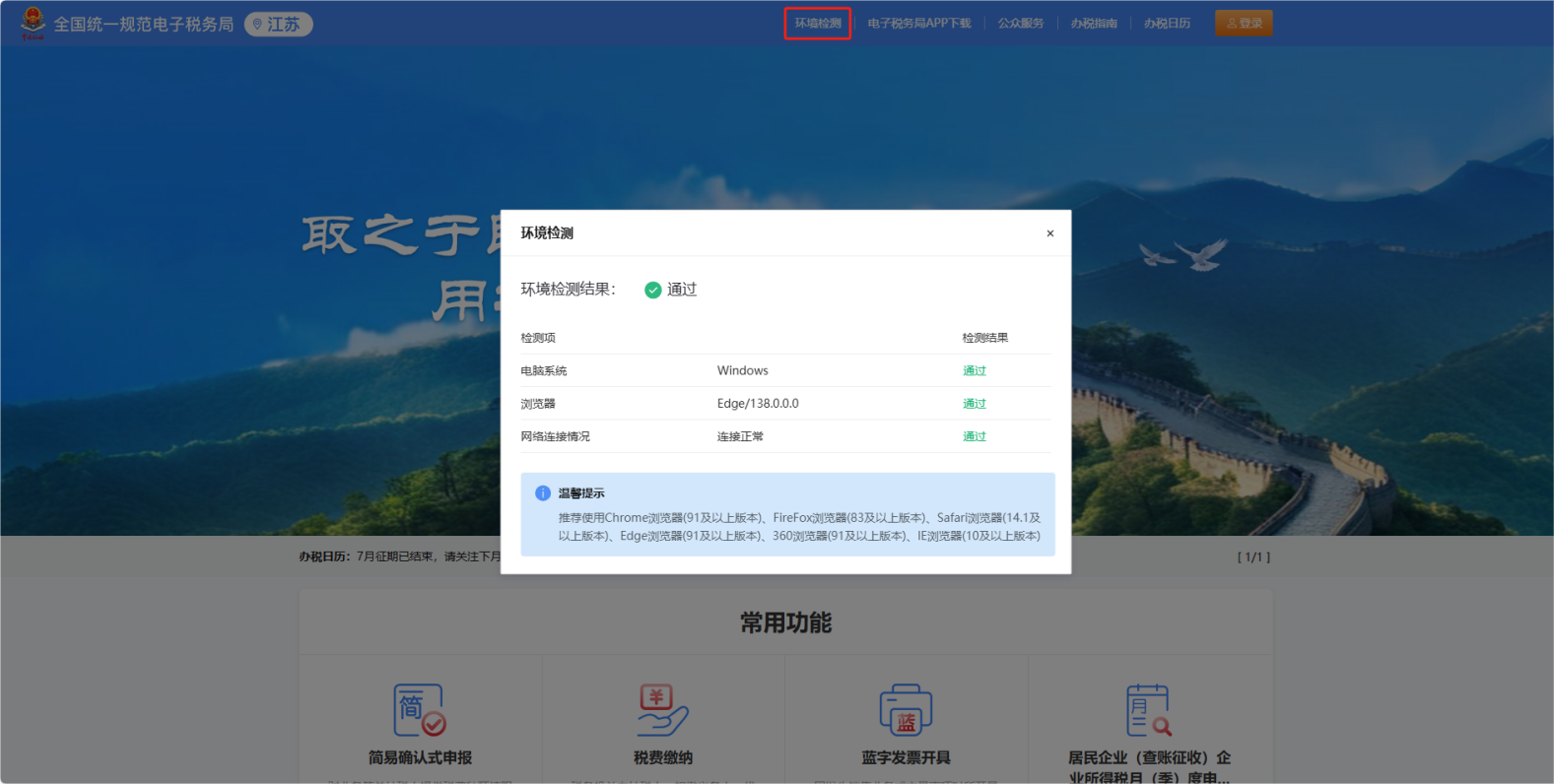Image resolution: width=1554 pixels, height=784 pixels.
Task: Click the green check mark result icon
Action: [x=652, y=290]
